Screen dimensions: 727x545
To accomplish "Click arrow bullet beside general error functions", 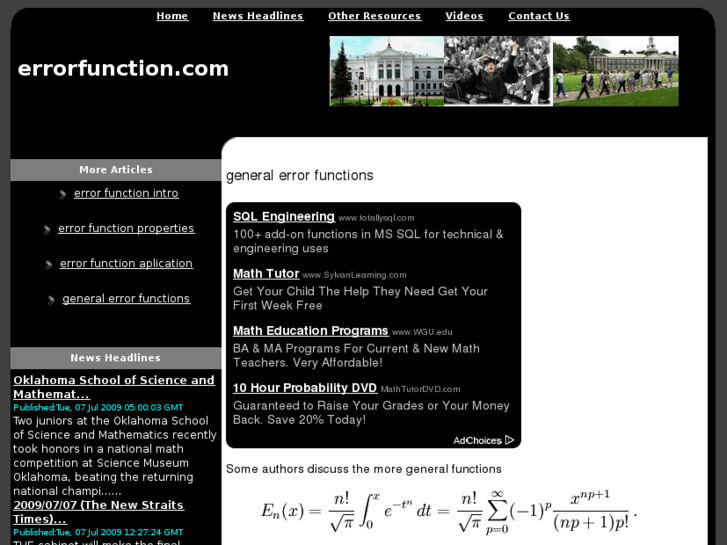I will coord(51,300).
